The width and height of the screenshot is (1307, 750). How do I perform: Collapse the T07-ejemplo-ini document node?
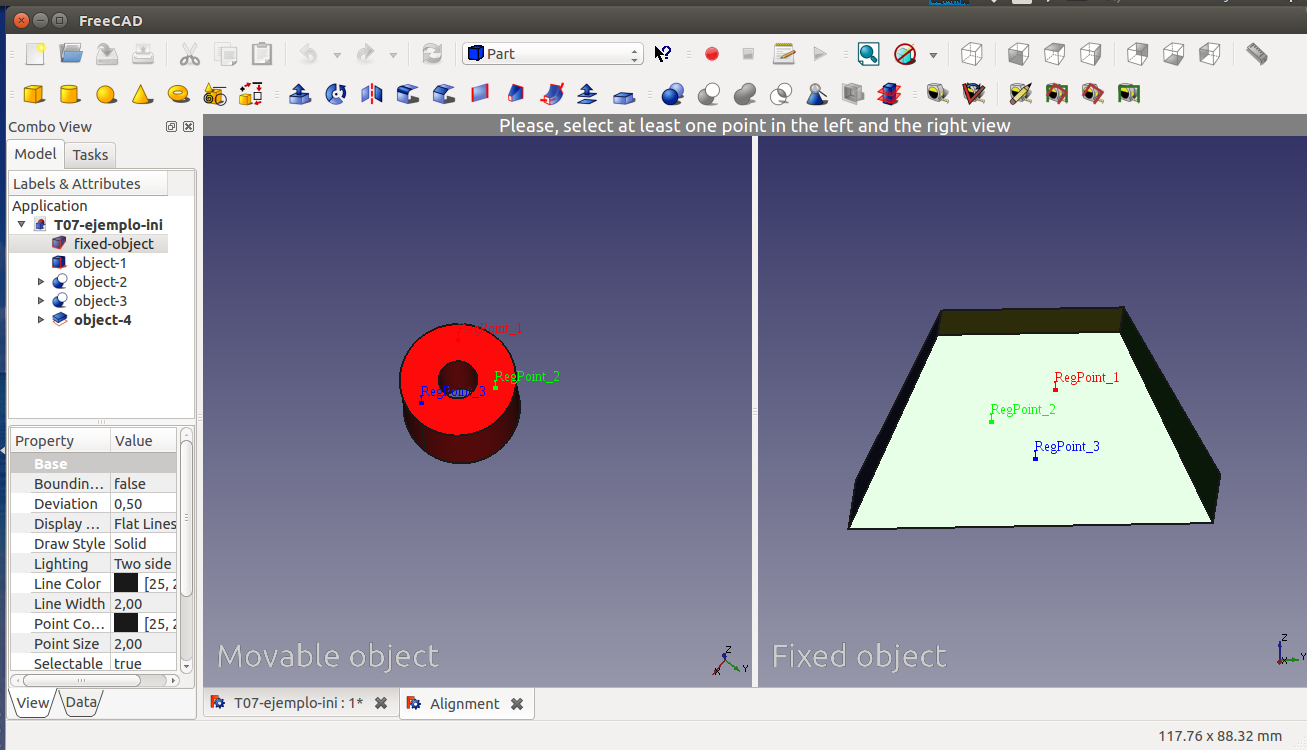(x=22, y=225)
